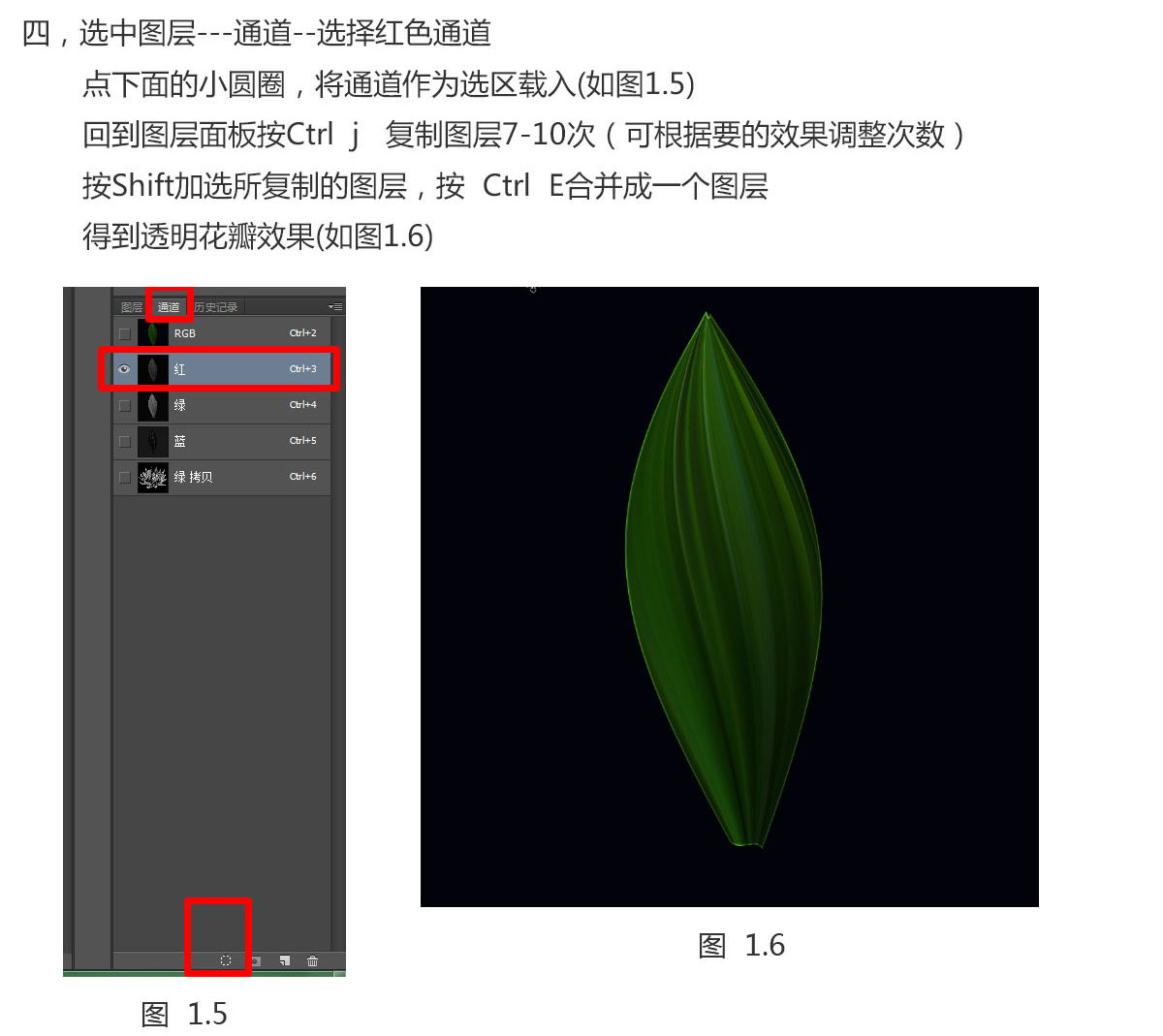Image resolution: width=1163 pixels, height=1036 pixels.
Task: Create a new channel with page icon
Action: [284, 960]
